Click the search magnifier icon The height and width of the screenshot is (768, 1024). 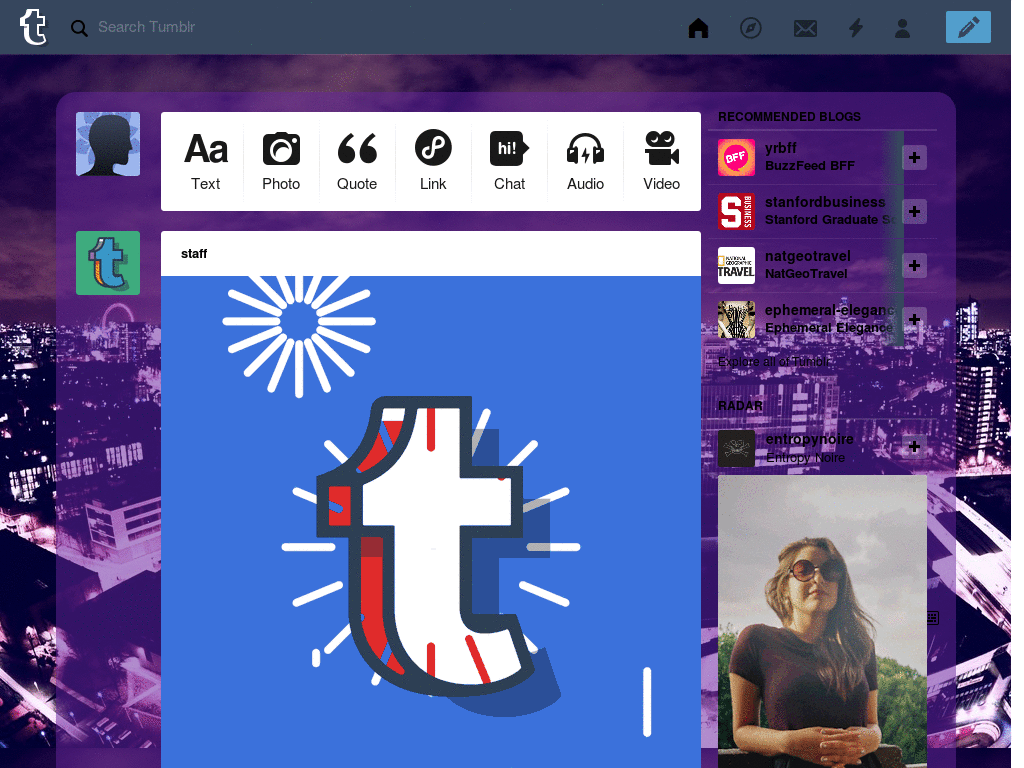point(79,28)
